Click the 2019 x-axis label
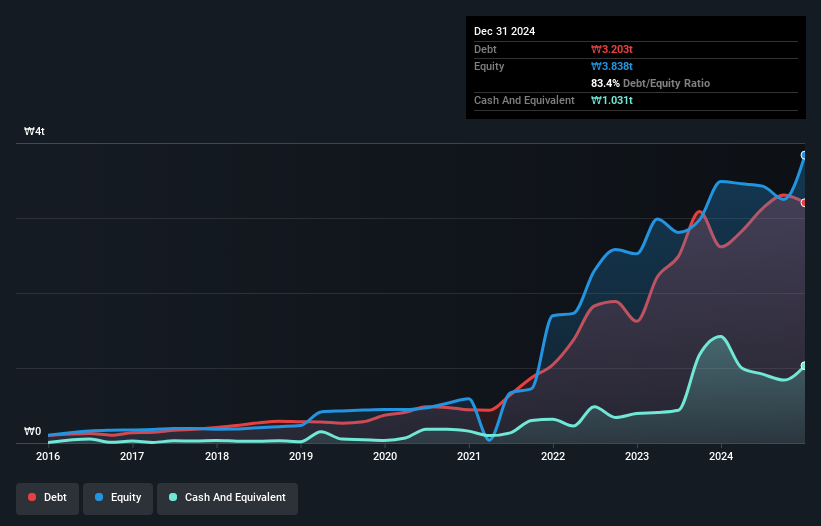Image resolution: width=821 pixels, height=526 pixels. (x=301, y=456)
